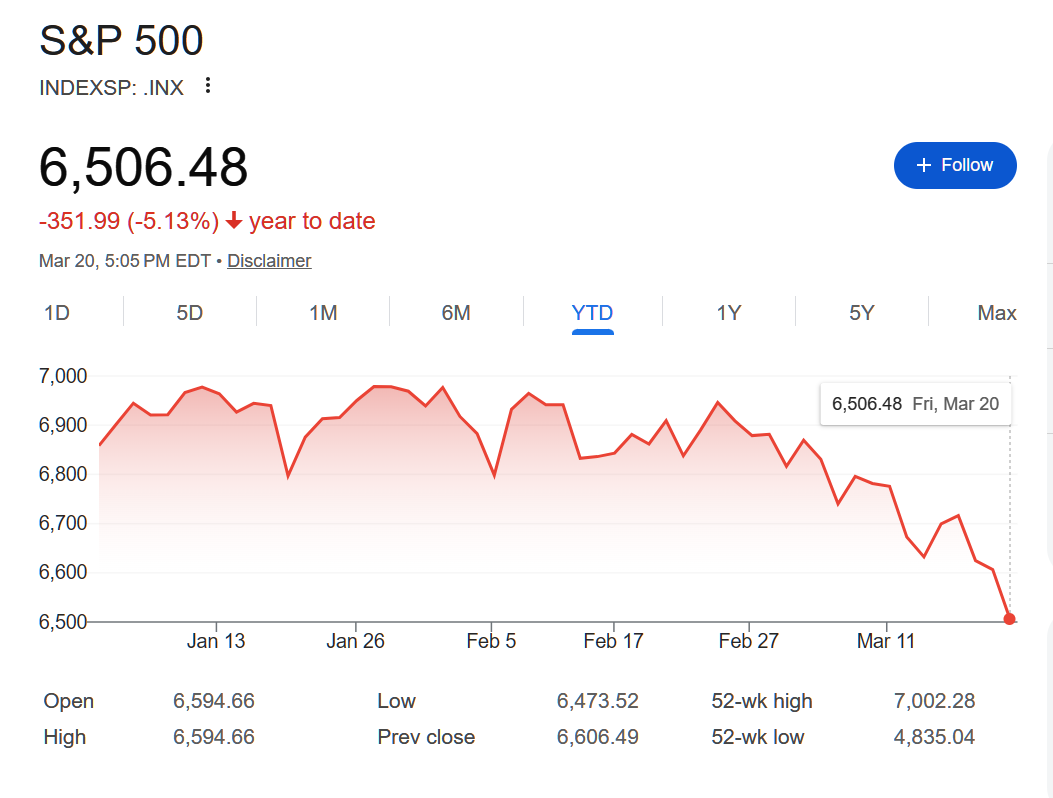Click the red down arrow year-to-date icon
Screen dimensions: 1053x798
click(x=234, y=221)
